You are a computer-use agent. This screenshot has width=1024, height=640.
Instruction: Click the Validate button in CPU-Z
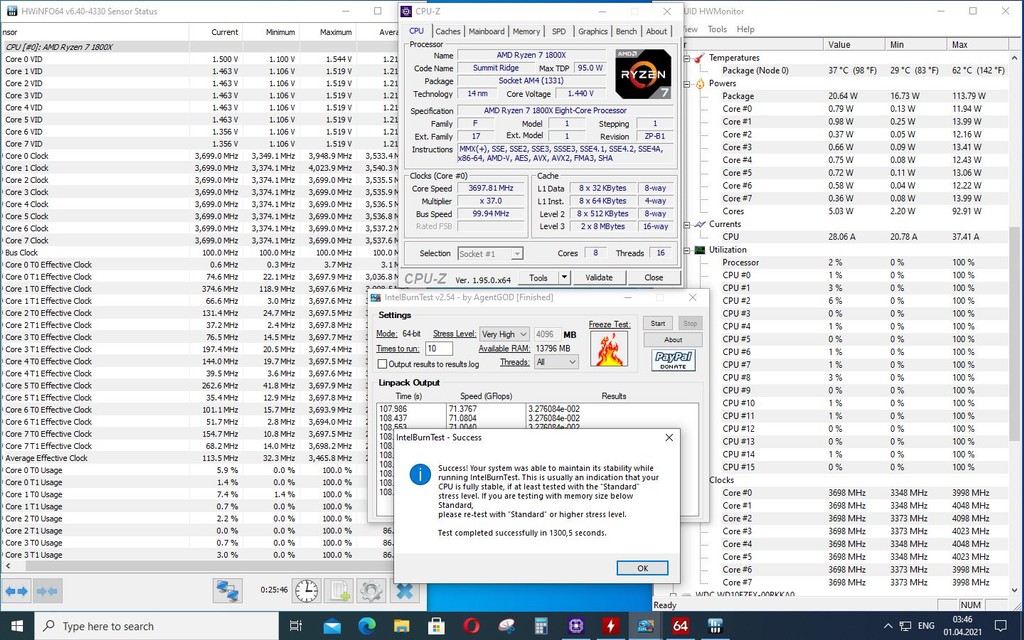pyautogui.click(x=598, y=278)
